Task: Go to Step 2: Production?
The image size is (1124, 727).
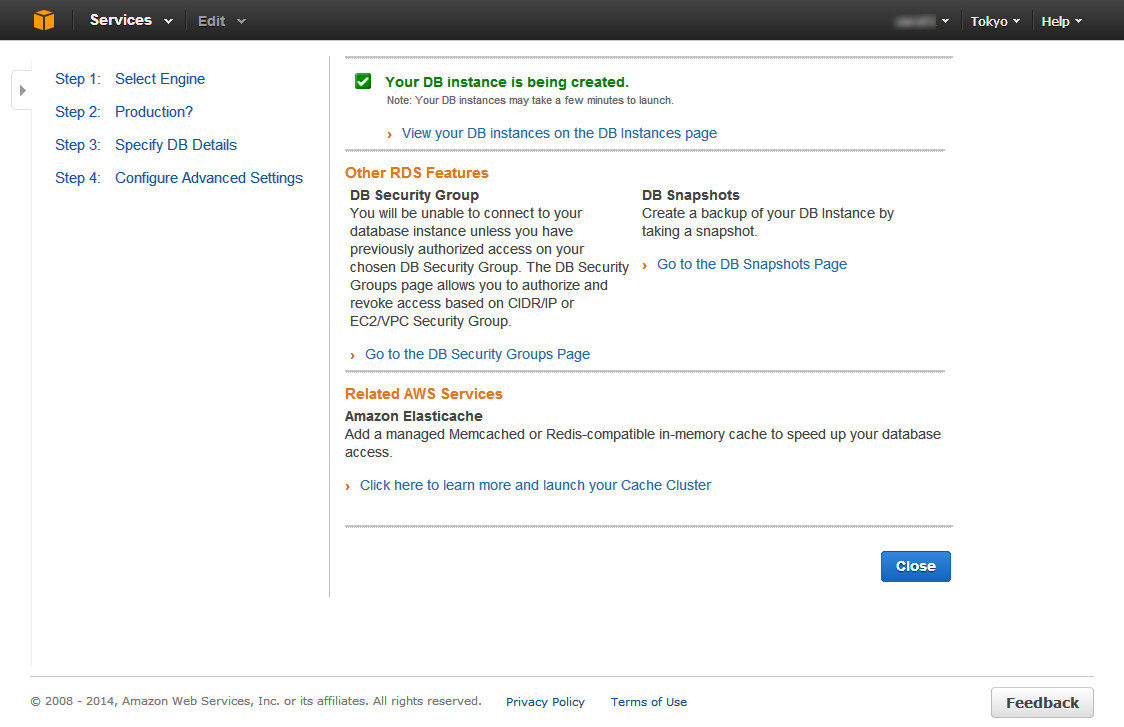Action: point(124,112)
